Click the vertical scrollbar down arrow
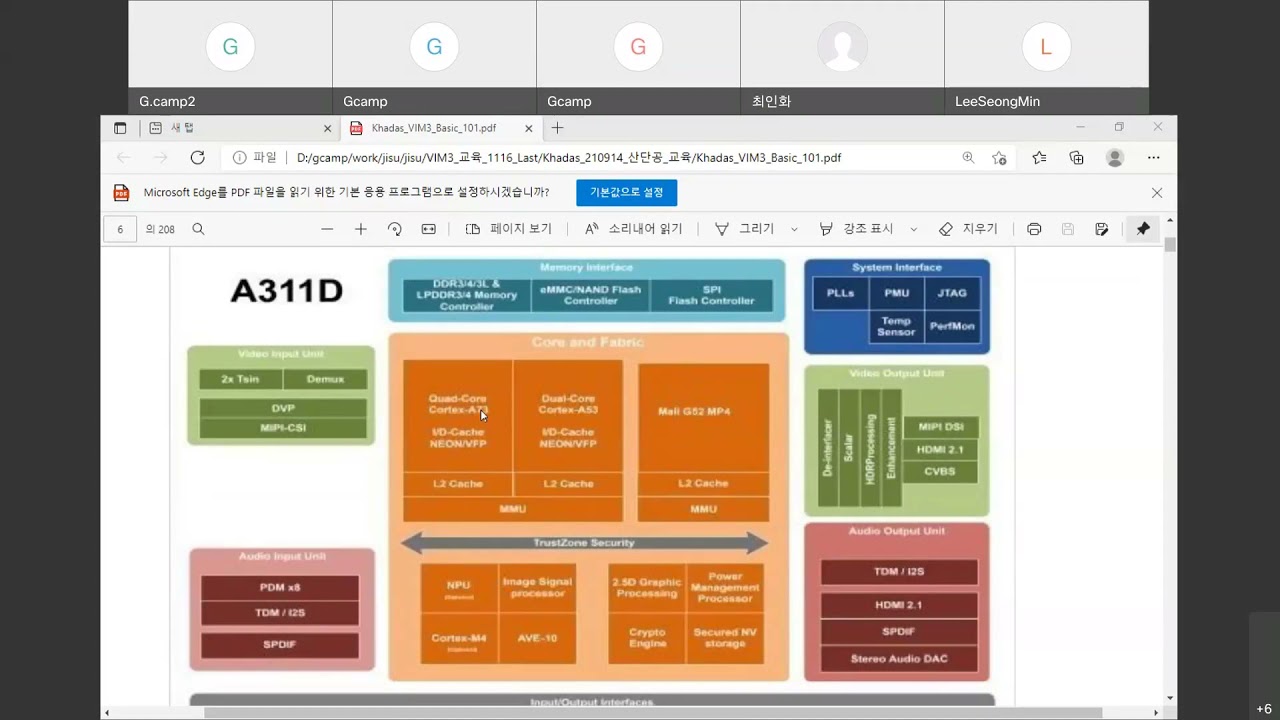This screenshot has height=720, width=1280. (1170, 698)
